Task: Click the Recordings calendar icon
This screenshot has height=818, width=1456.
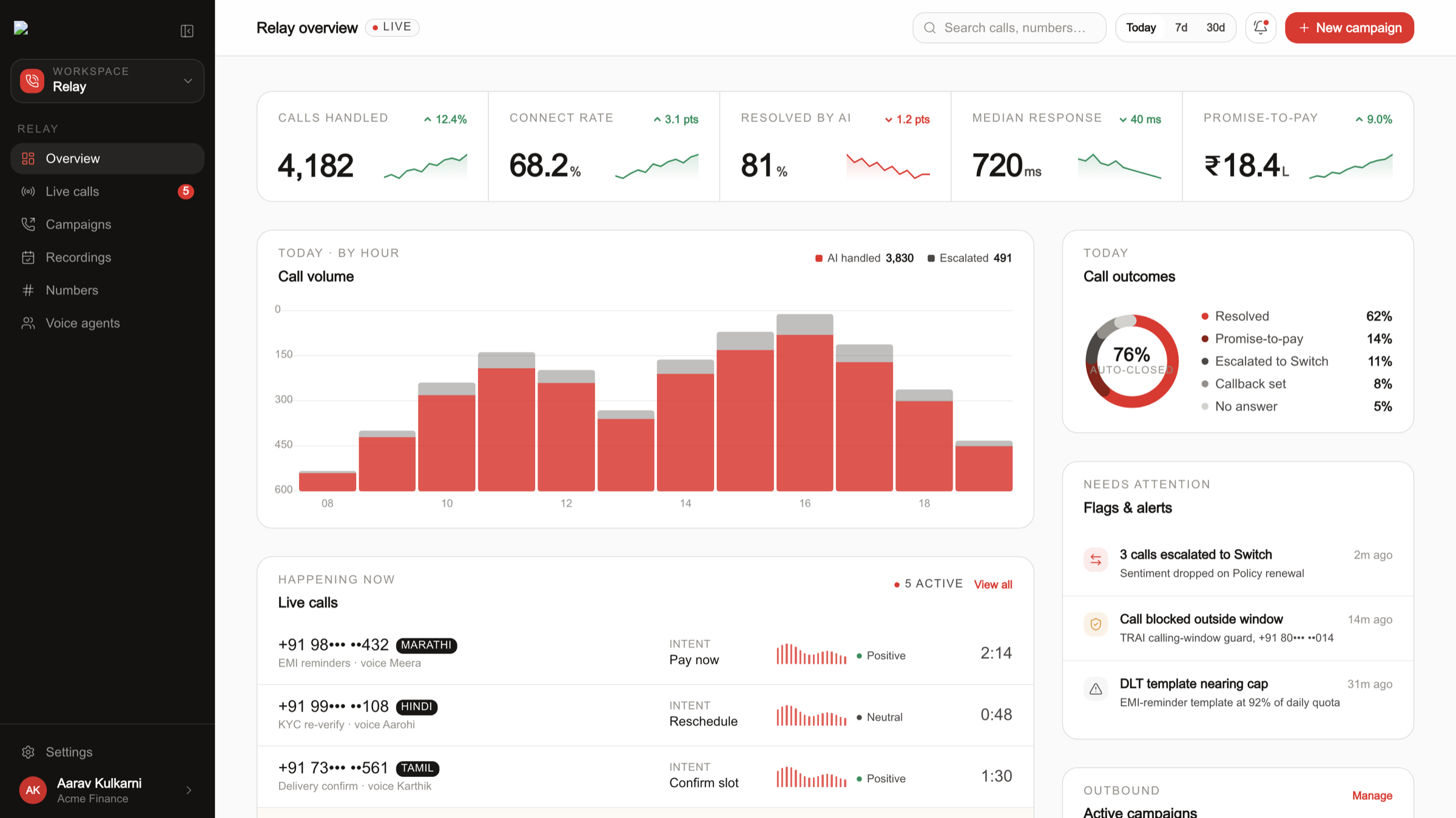Action: click(x=28, y=257)
